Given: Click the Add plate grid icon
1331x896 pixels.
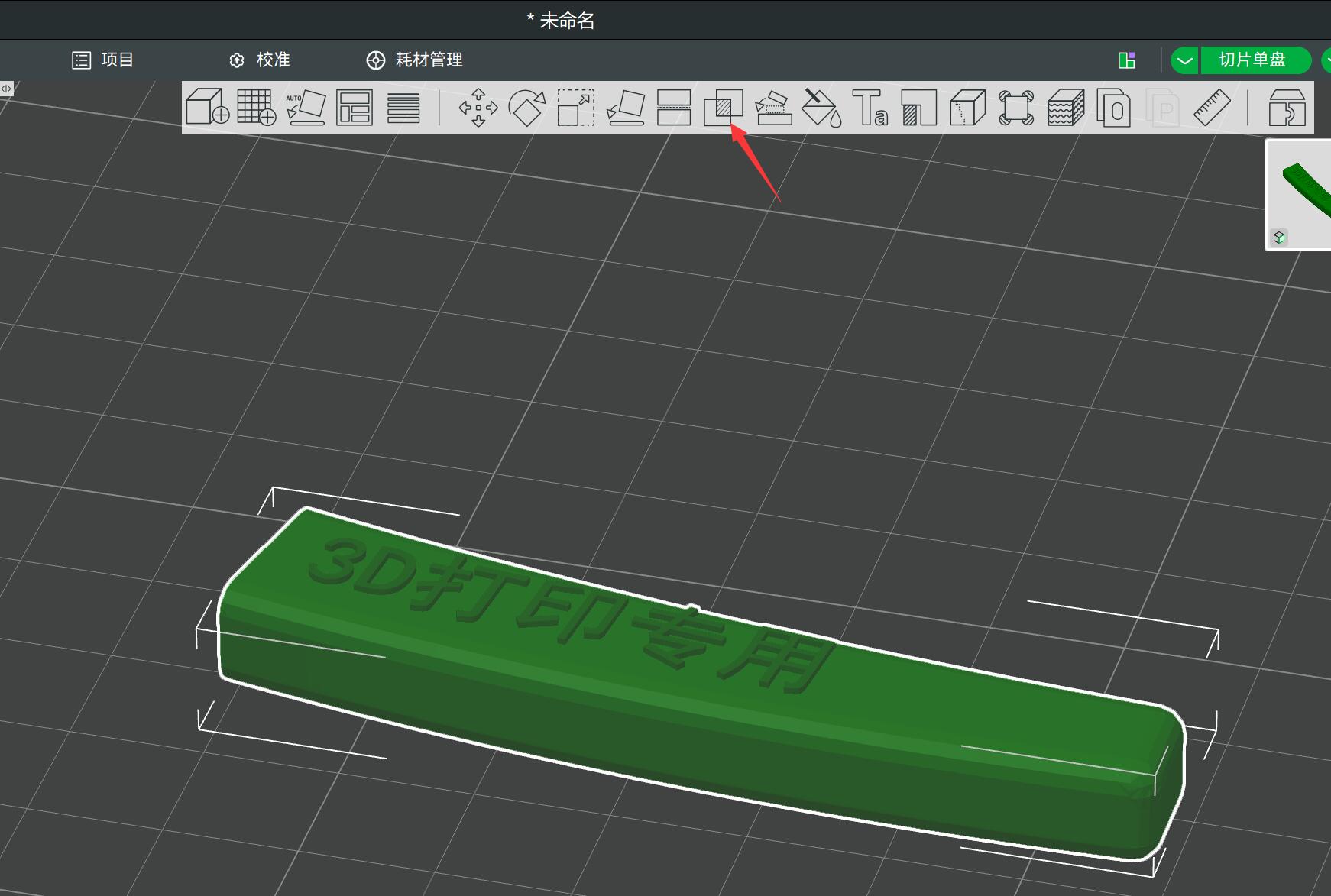Looking at the screenshot, I should [257, 107].
